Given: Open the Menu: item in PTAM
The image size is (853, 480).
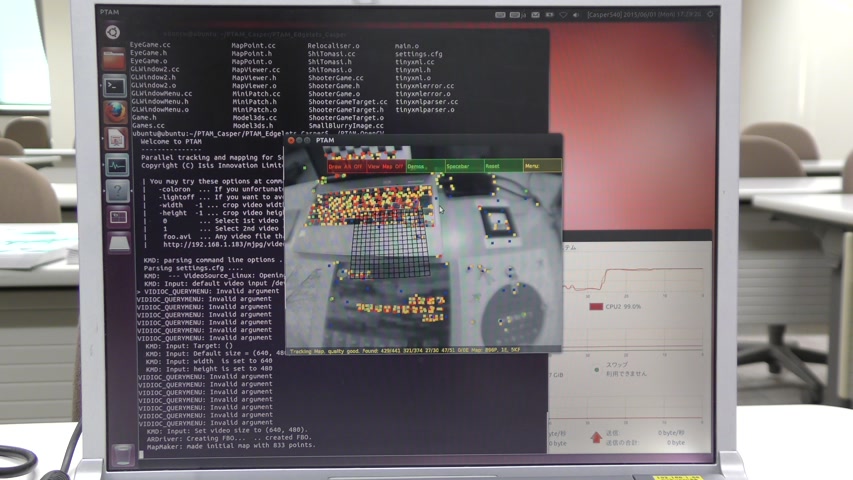Looking at the screenshot, I should 542,166.
